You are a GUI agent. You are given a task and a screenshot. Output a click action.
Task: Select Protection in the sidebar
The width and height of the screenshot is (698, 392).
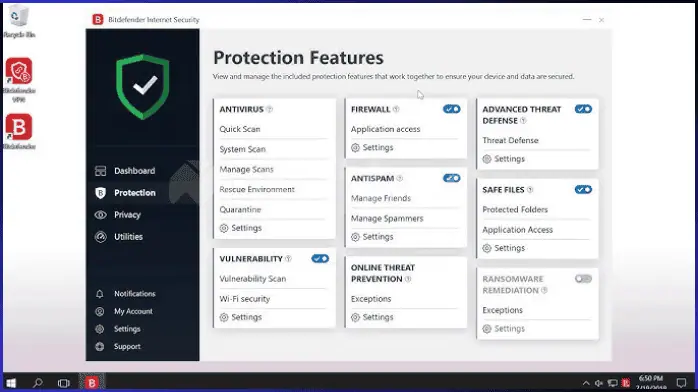pos(134,193)
